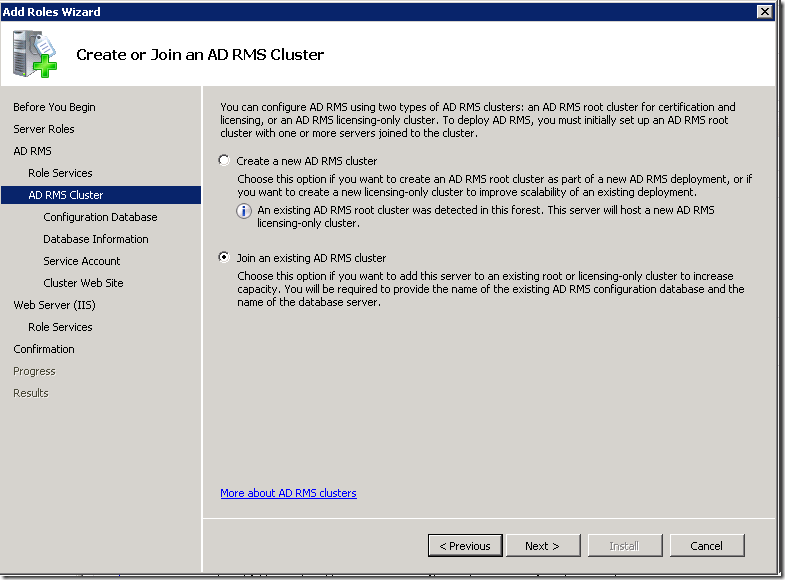Screen dimensions: 785x580
Task: Open the Before You Begin step
Action: click(54, 107)
